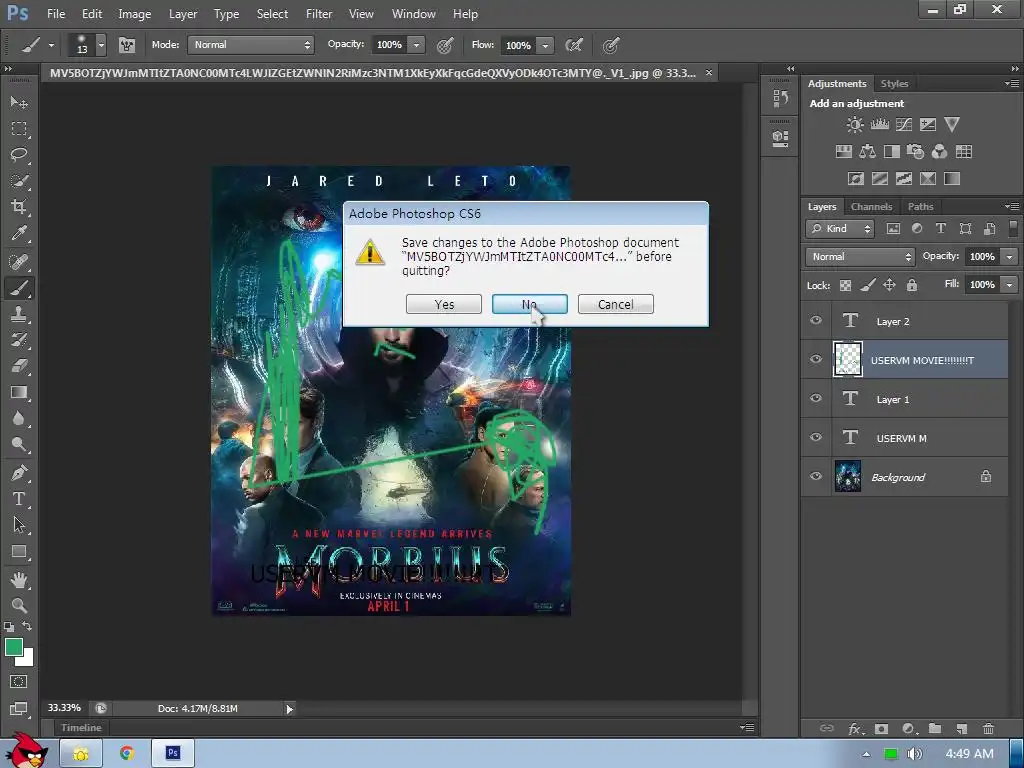Switch to the Channels tab

[x=871, y=206]
